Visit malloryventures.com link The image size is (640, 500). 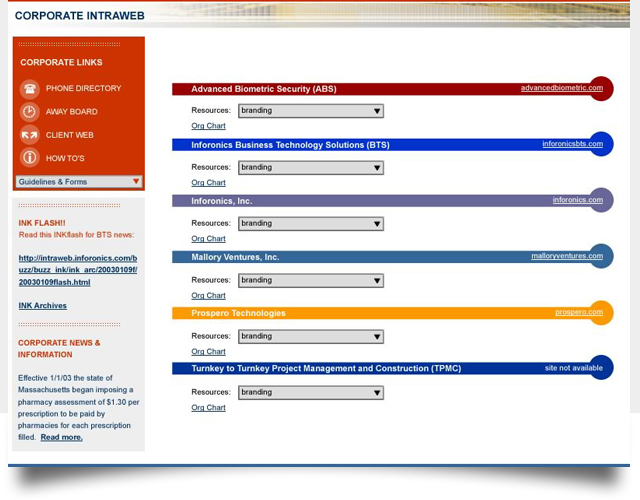tap(567, 256)
